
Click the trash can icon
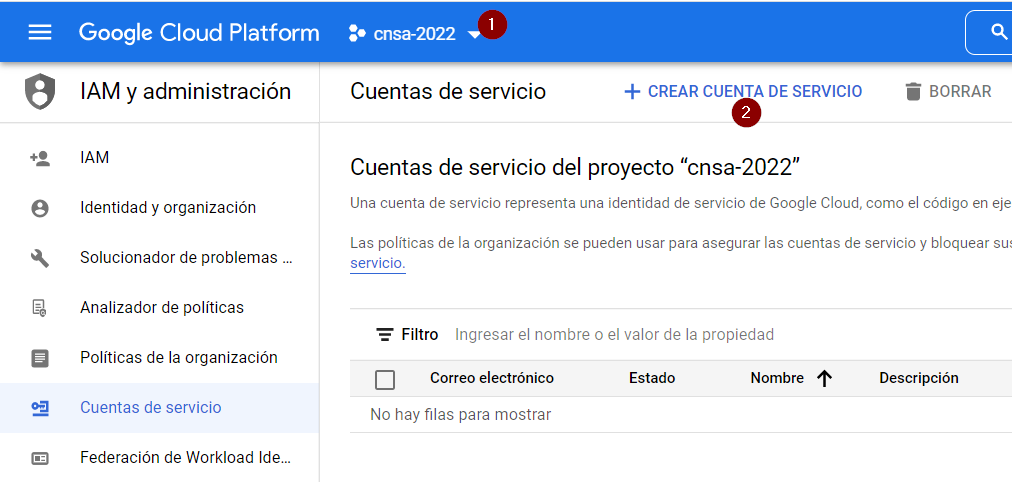click(x=913, y=92)
